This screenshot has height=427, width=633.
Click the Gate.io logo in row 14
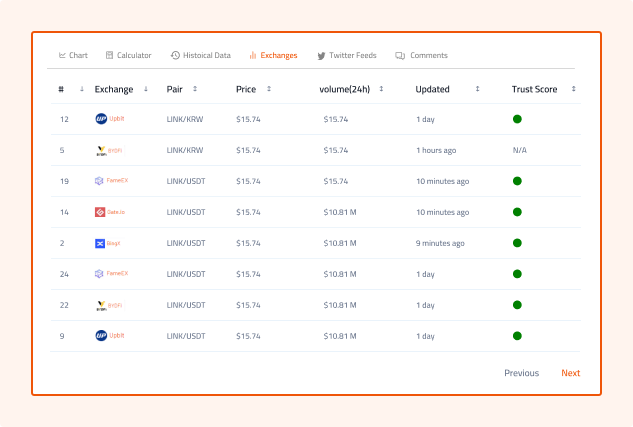coord(100,212)
